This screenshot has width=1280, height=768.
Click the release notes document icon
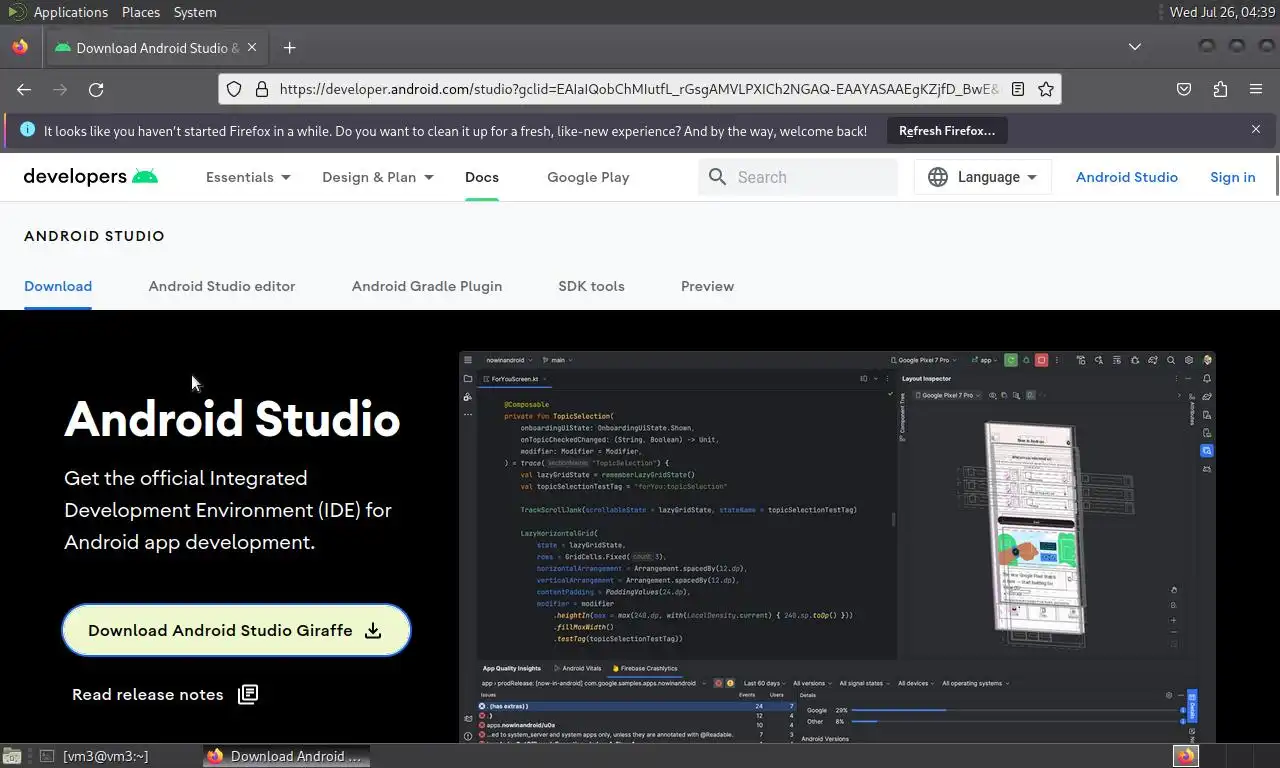[x=248, y=694]
